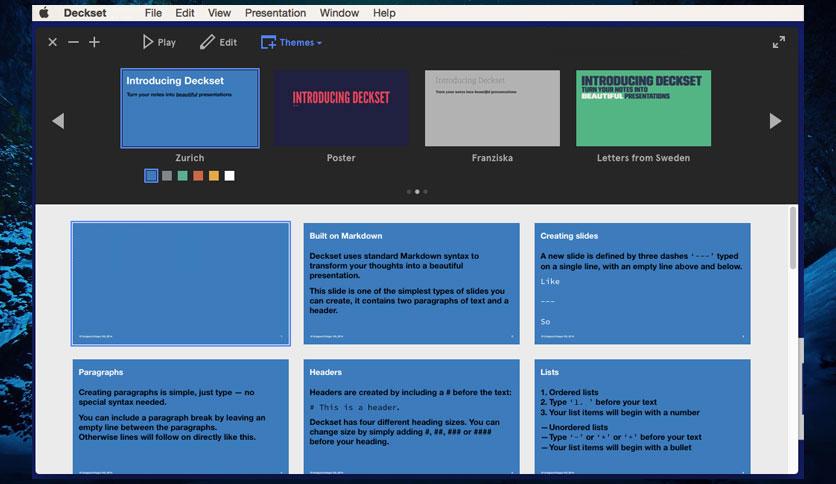Pick the Letters from Sweden theme
Screen dimensions: 836x484
tap(644, 108)
